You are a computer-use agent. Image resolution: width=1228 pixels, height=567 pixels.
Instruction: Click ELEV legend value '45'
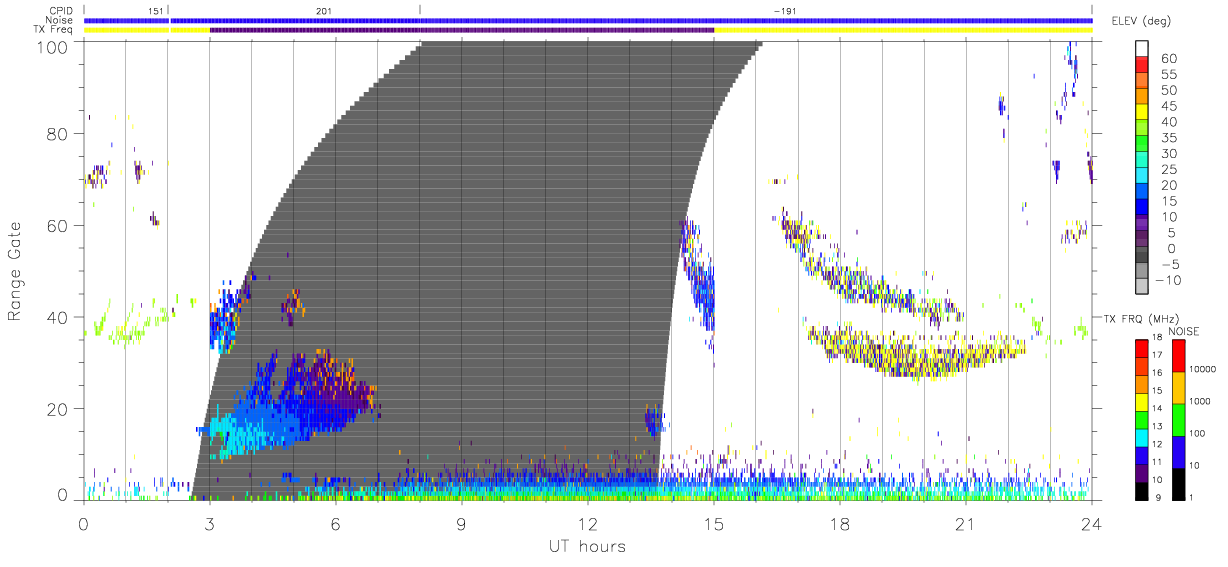point(1168,106)
